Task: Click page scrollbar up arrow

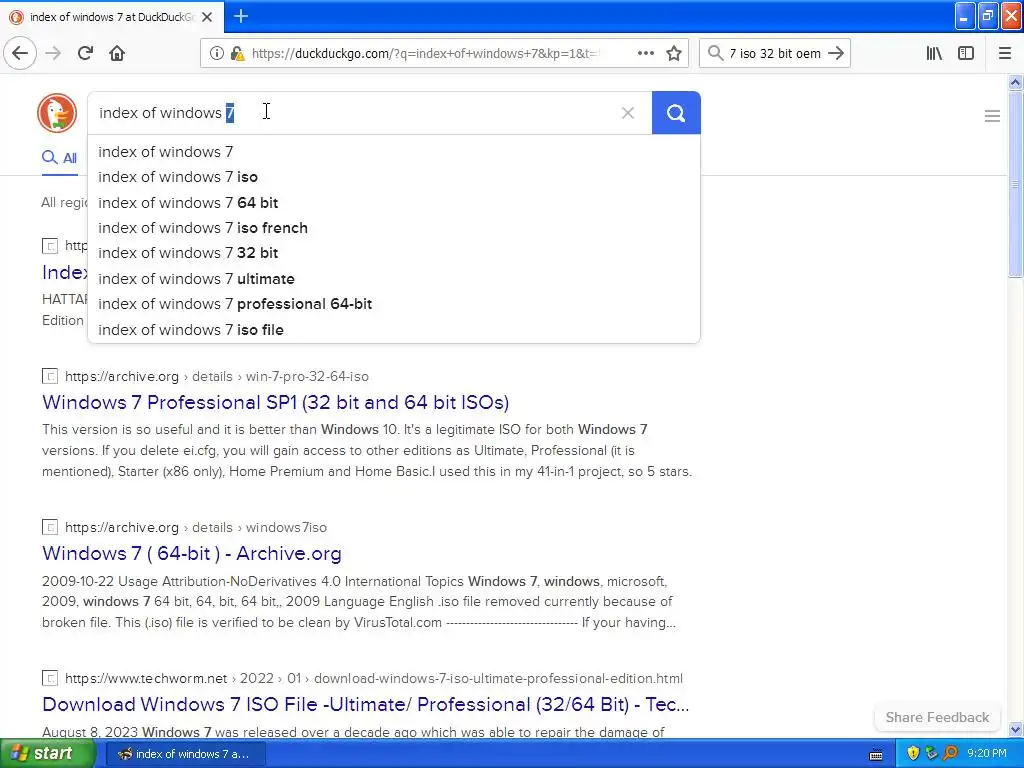Action: point(1015,82)
